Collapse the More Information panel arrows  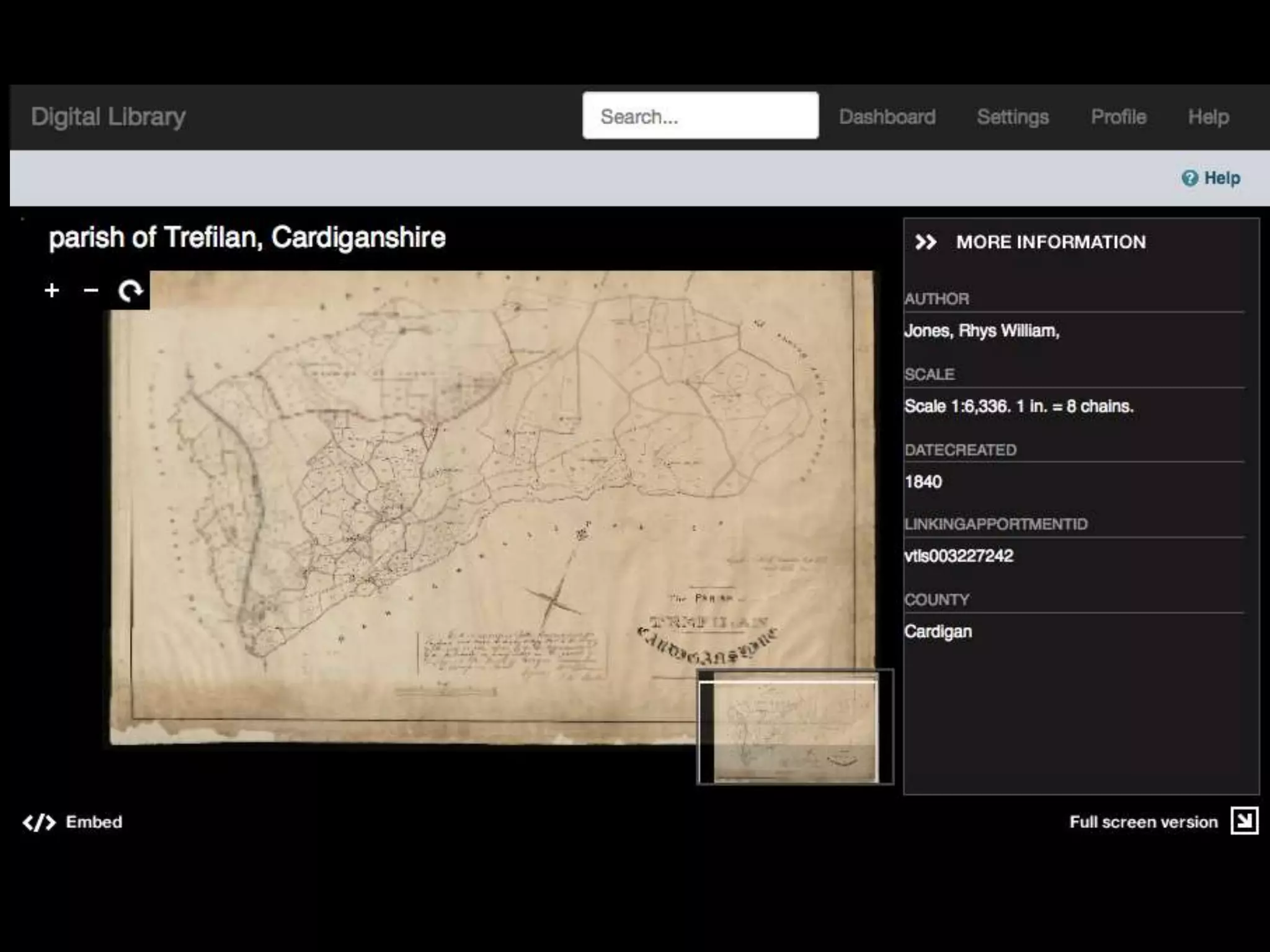click(926, 242)
